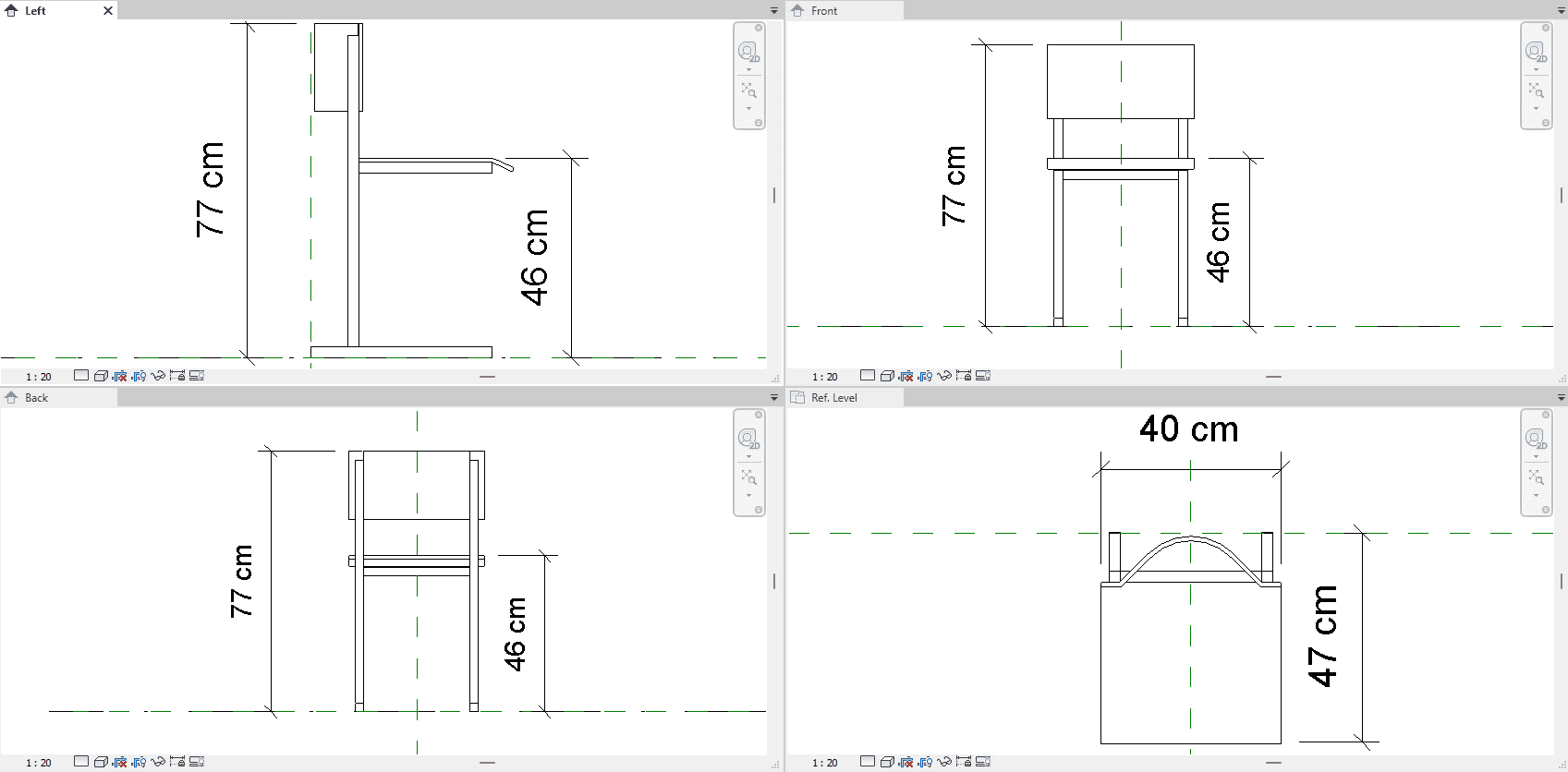This screenshot has width=1568, height=772.
Task: Click 2D steering wheel in Left view
Action: [748, 51]
